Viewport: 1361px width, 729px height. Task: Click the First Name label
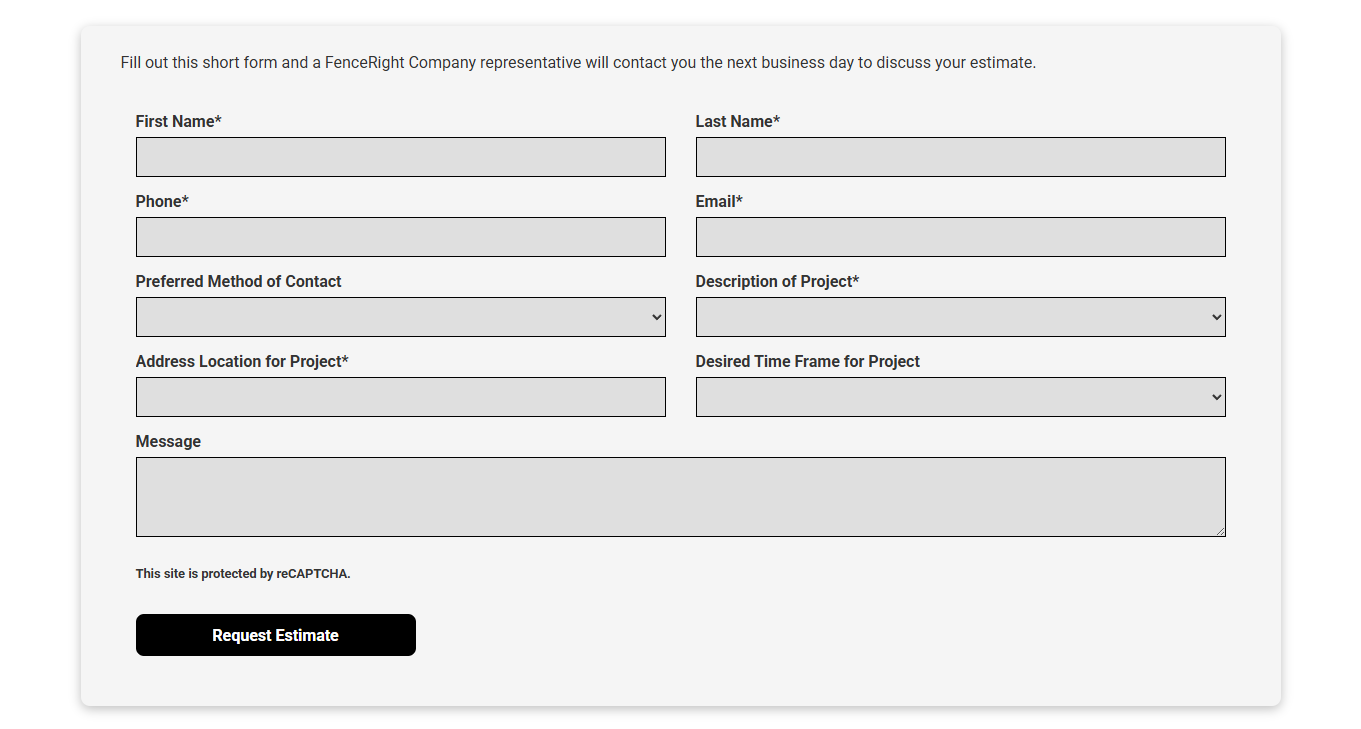[178, 121]
